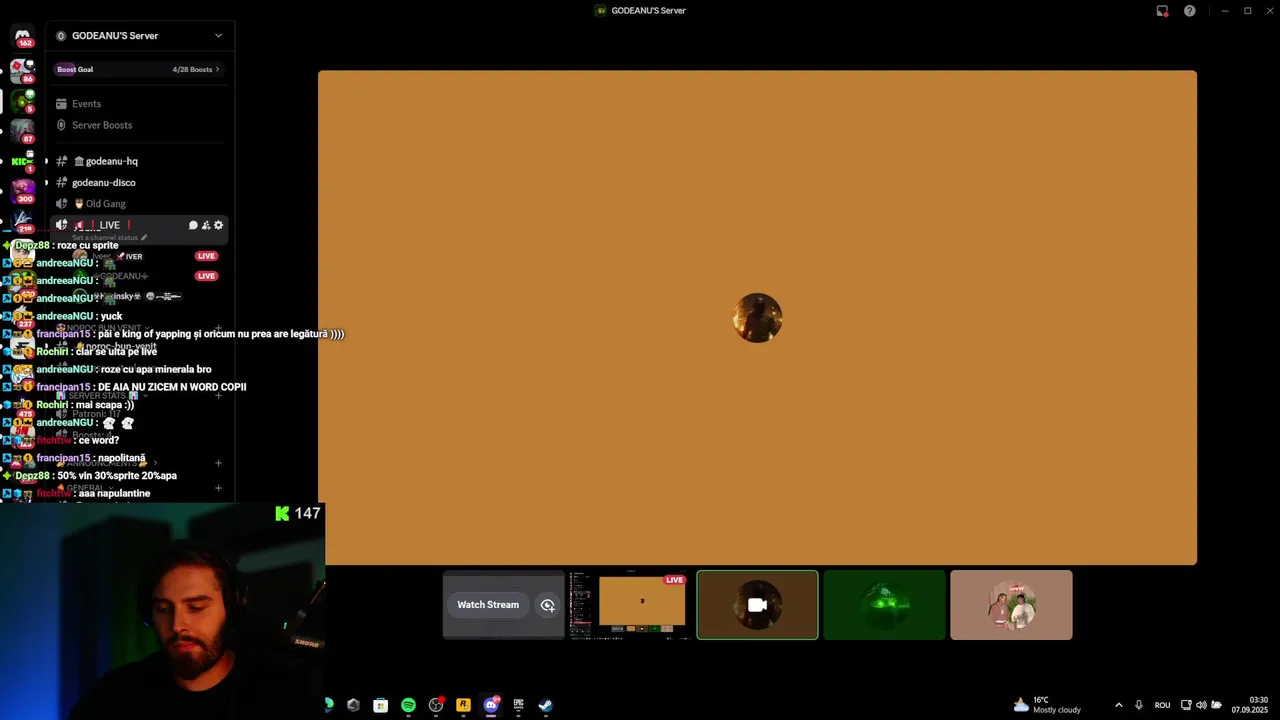The width and height of the screenshot is (1280, 720).
Task: Click chat message 'DE AIA NU ZICEM N WORD COPII'
Action: tap(171, 387)
